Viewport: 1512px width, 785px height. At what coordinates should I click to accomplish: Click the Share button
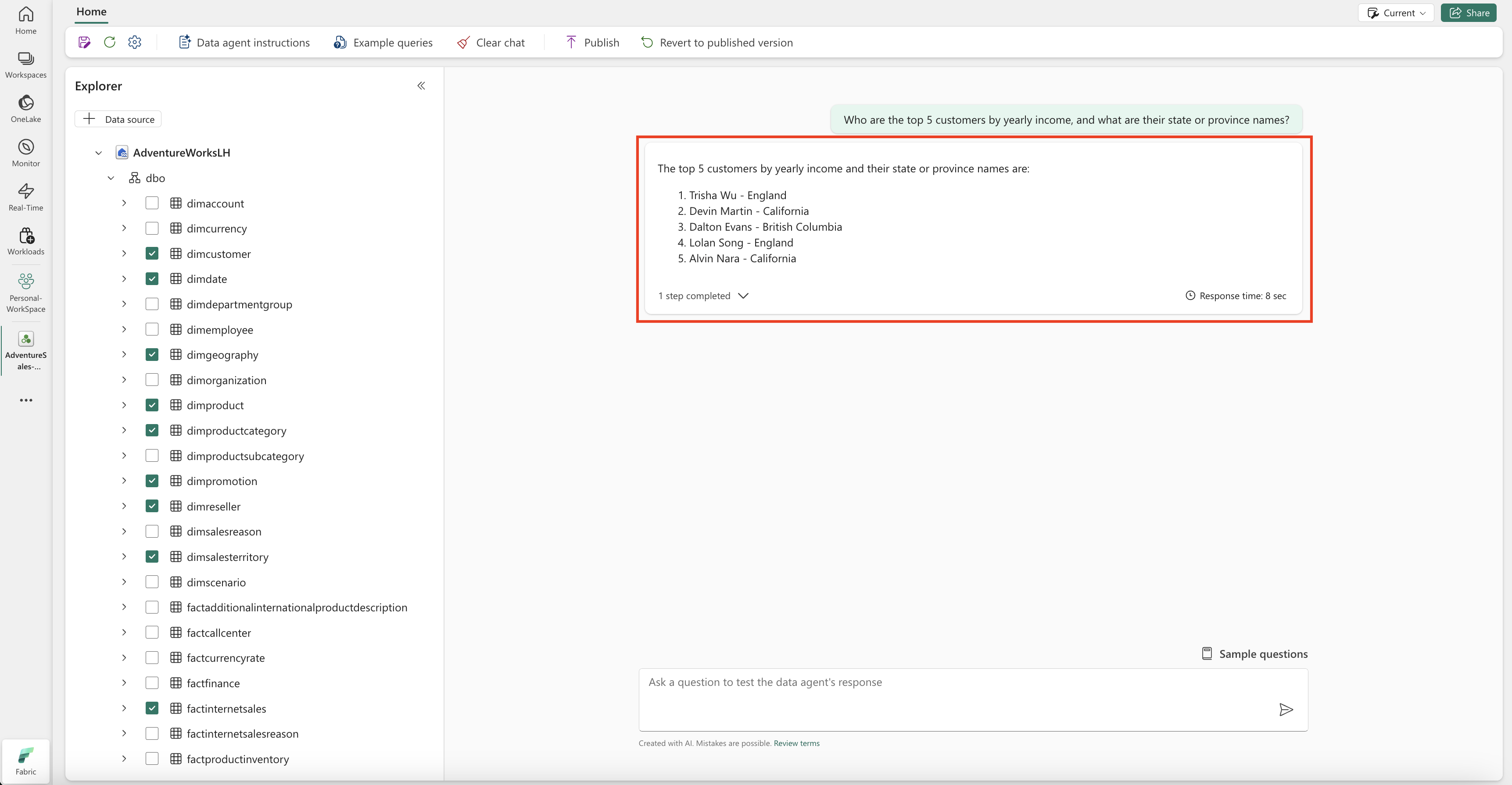point(1469,13)
